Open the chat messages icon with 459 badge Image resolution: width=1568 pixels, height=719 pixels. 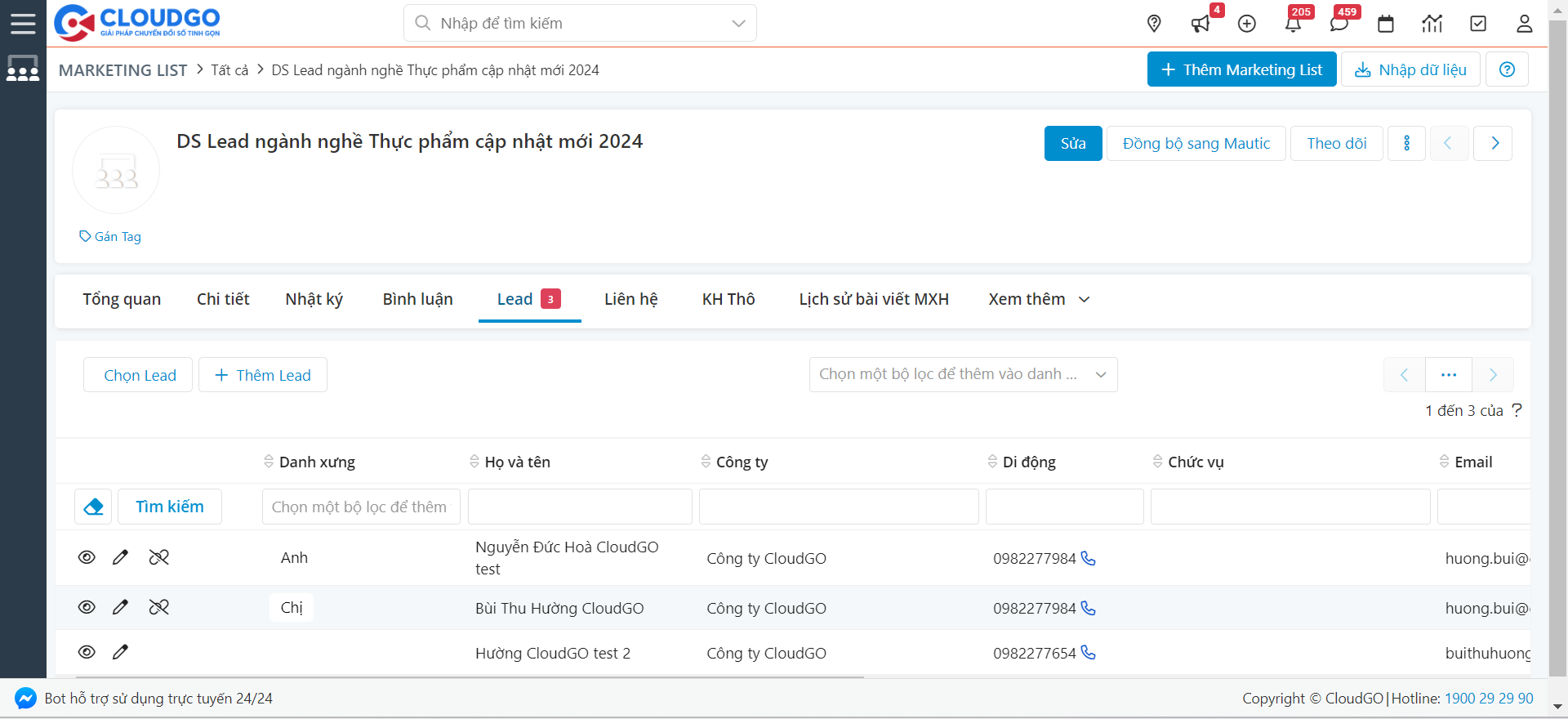tap(1339, 24)
